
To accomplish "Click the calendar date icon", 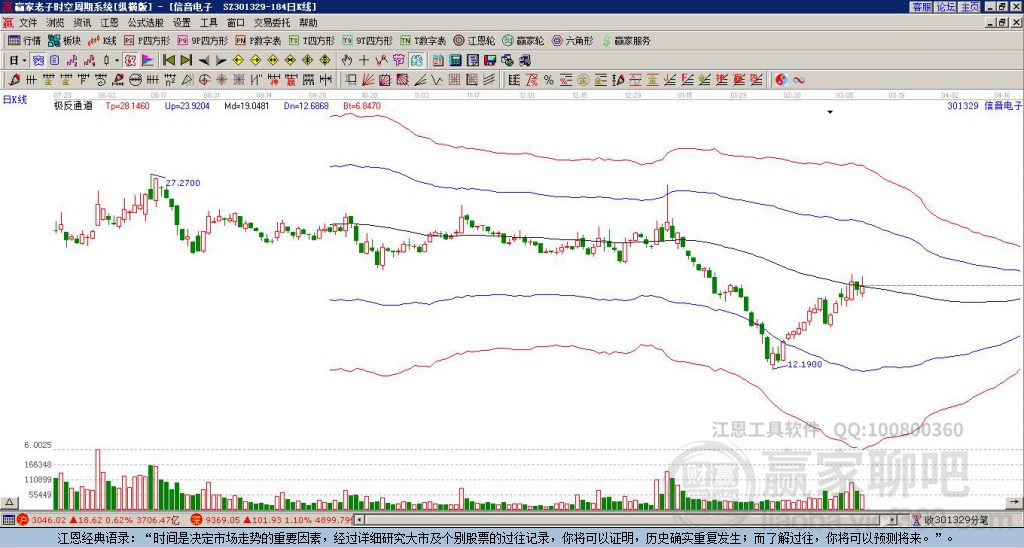I will (x=438, y=61).
